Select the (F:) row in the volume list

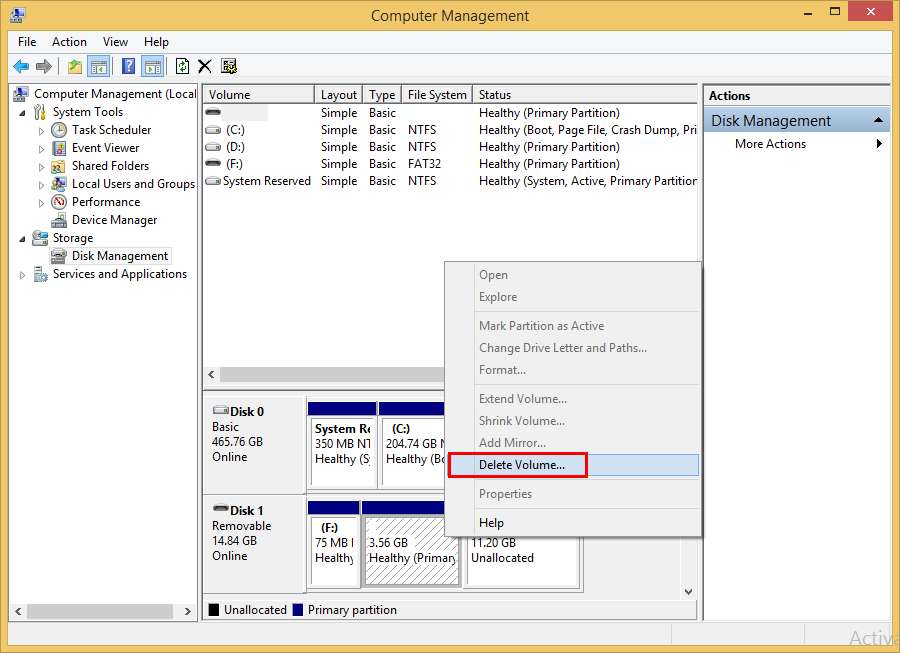point(451,164)
